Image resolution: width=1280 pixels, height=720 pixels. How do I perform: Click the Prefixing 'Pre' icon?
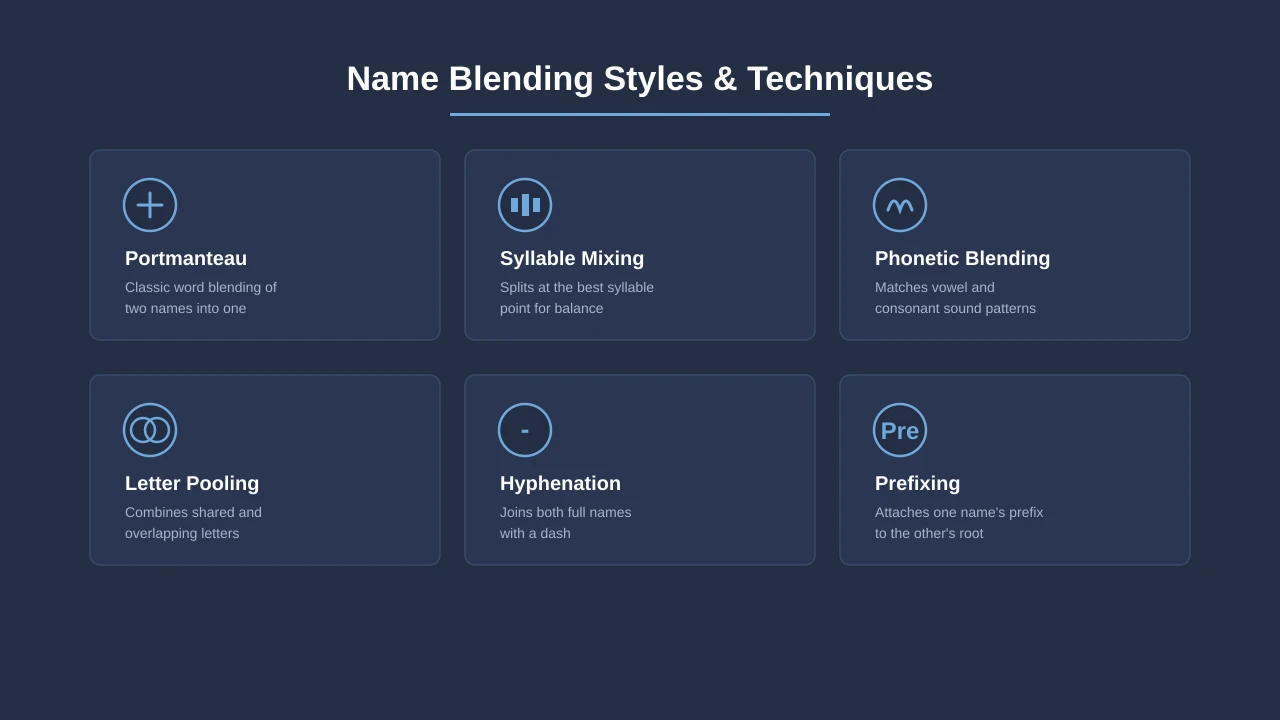(x=900, y=430)
